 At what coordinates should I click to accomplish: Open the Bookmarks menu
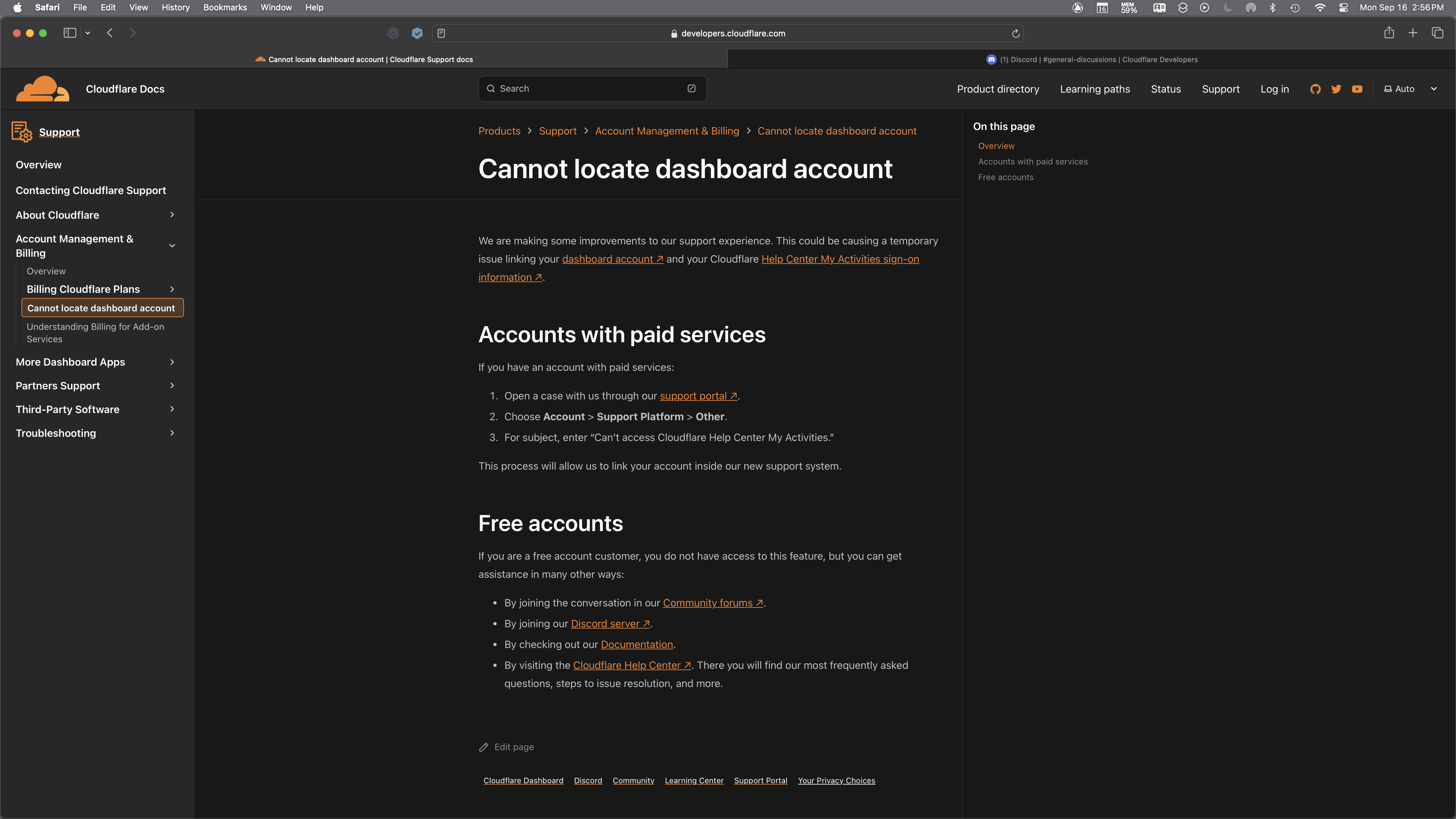[225, 7]
